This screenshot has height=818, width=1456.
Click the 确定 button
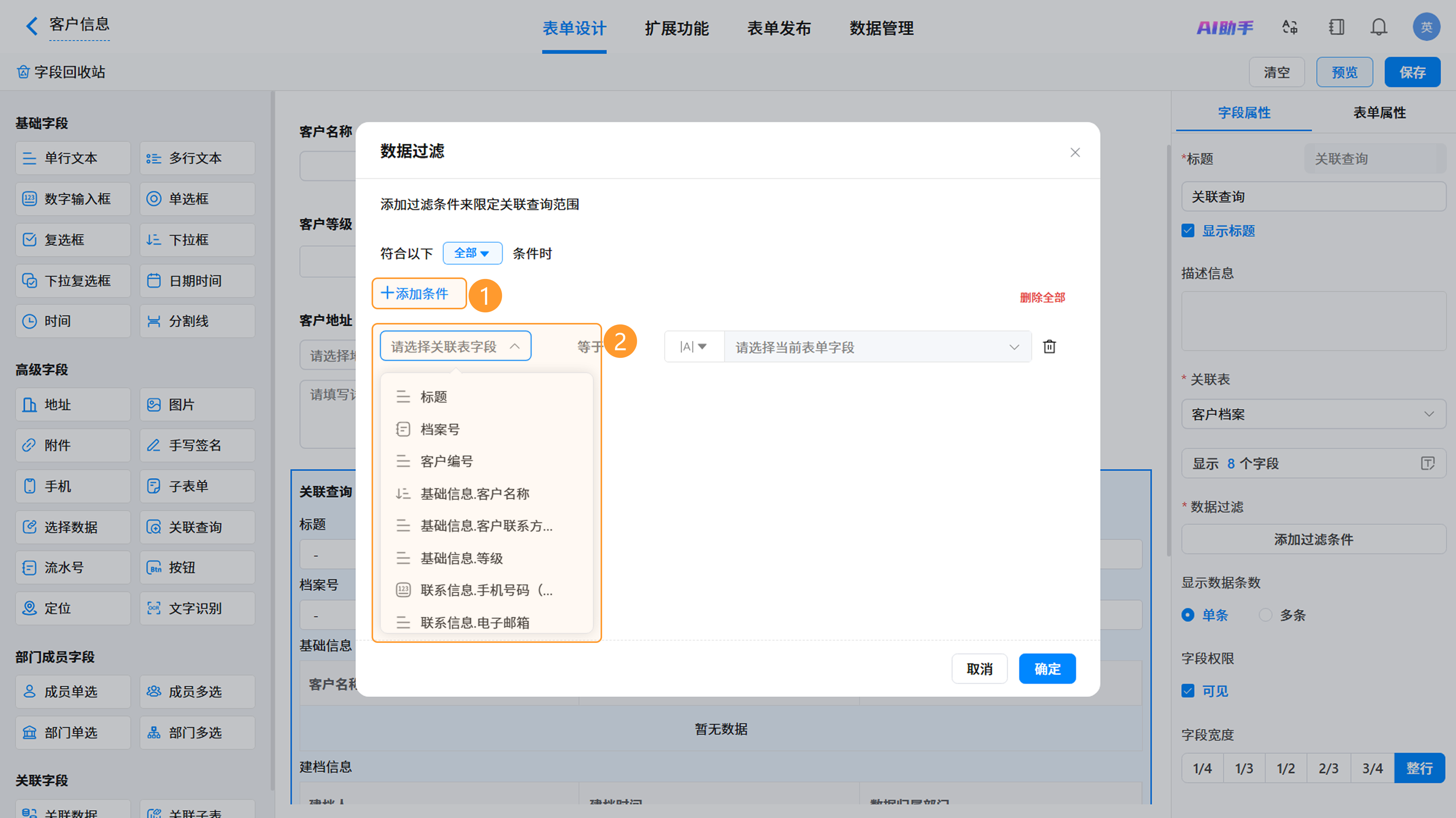pos(1047,669)
